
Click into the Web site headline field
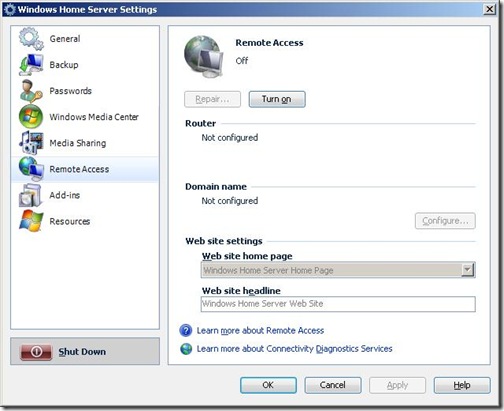(338, 304)
